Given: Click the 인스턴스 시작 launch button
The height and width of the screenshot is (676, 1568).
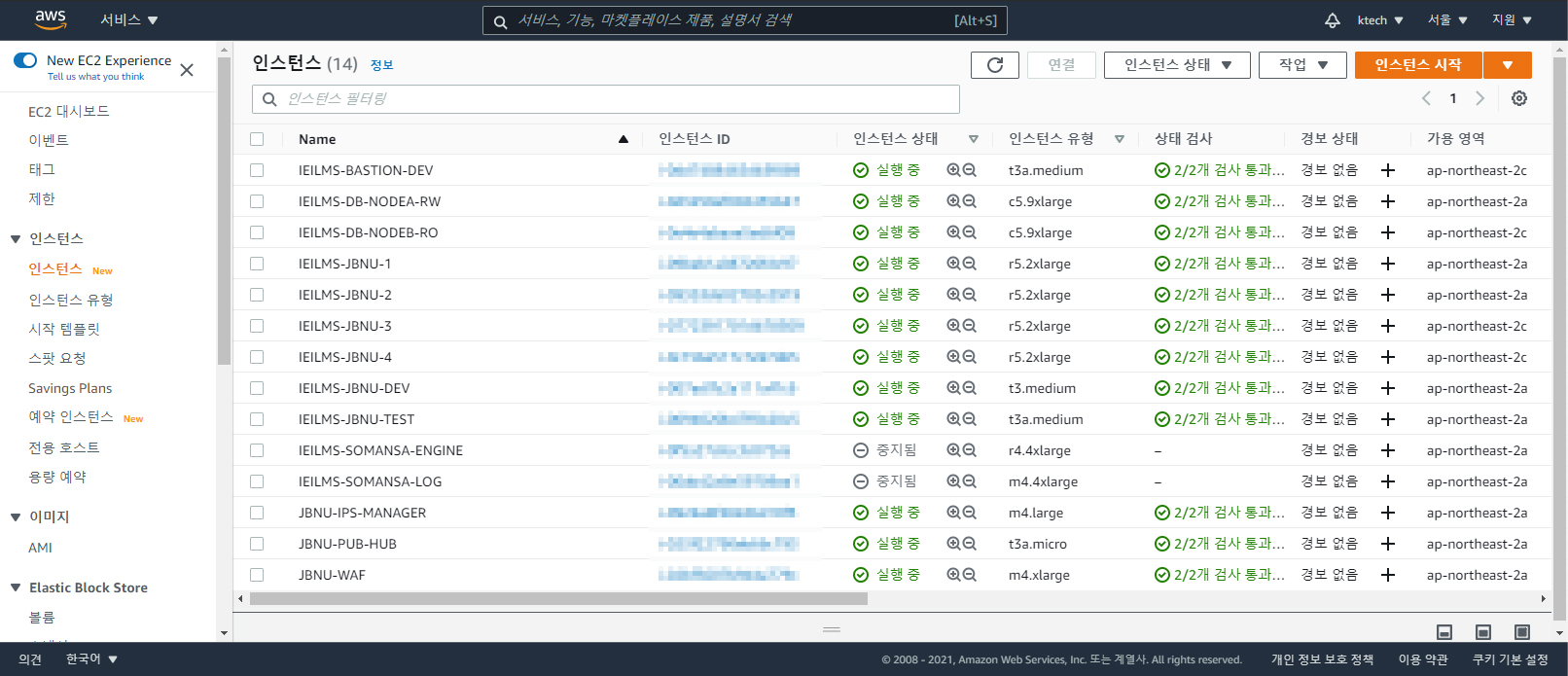Looking at the screenshot, I should point(1418,65).
